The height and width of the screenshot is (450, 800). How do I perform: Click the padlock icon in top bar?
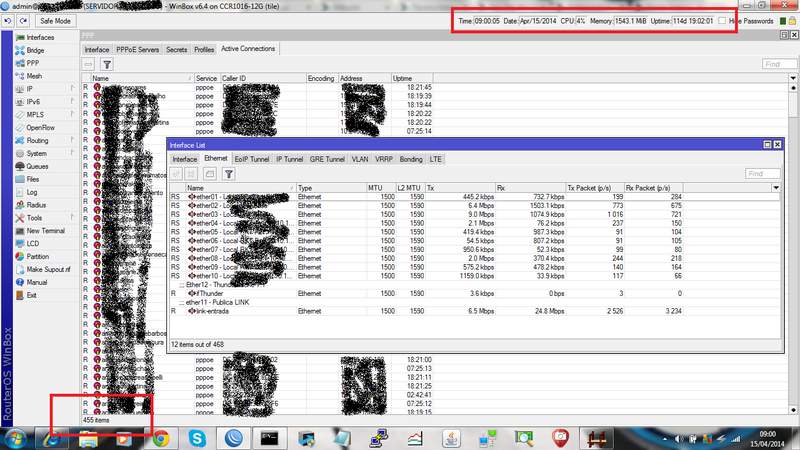792,21
